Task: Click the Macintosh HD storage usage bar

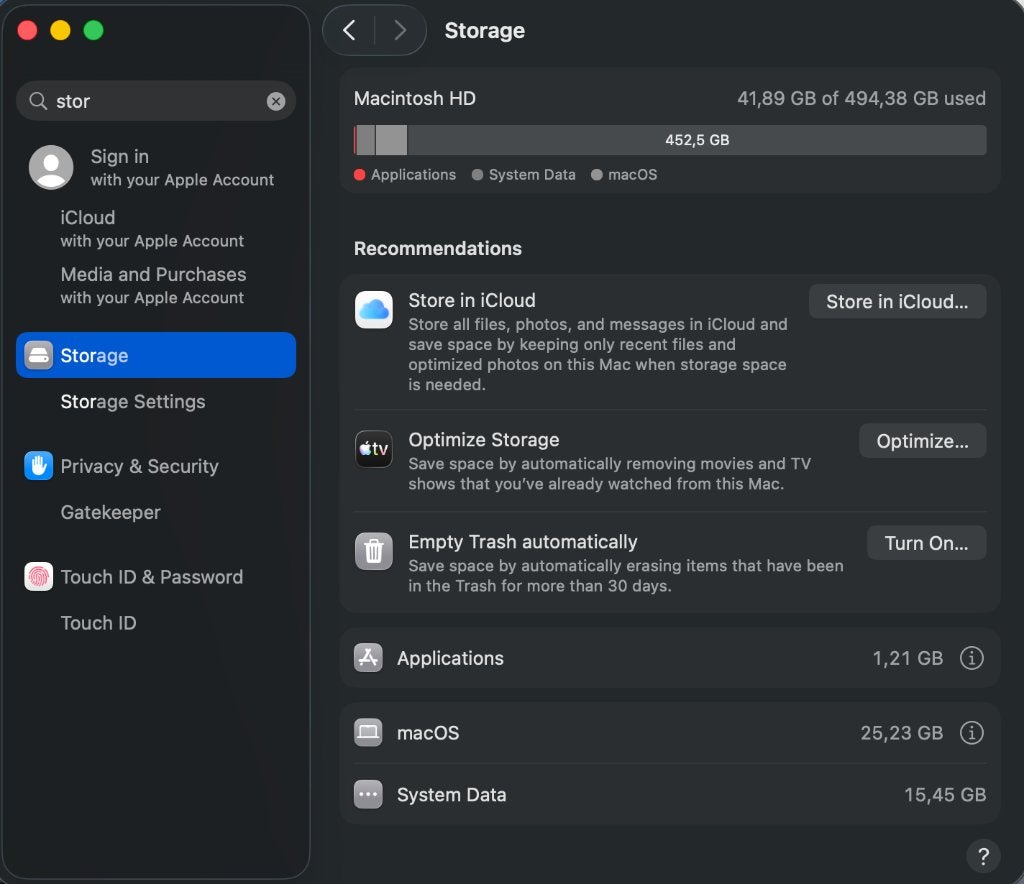Action: click(670, 140)
